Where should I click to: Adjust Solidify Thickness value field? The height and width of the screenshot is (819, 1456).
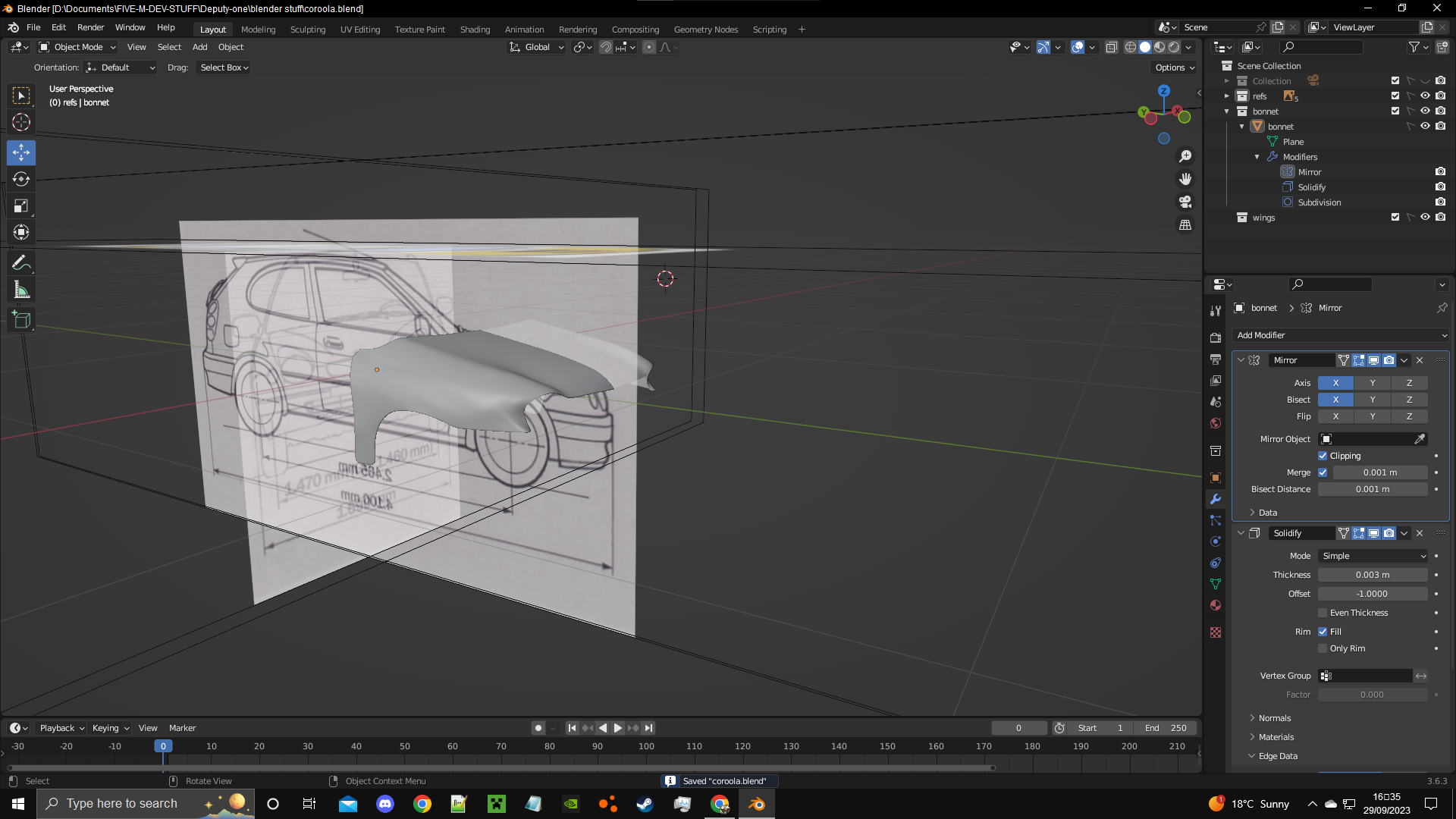tap(1373, 575)
